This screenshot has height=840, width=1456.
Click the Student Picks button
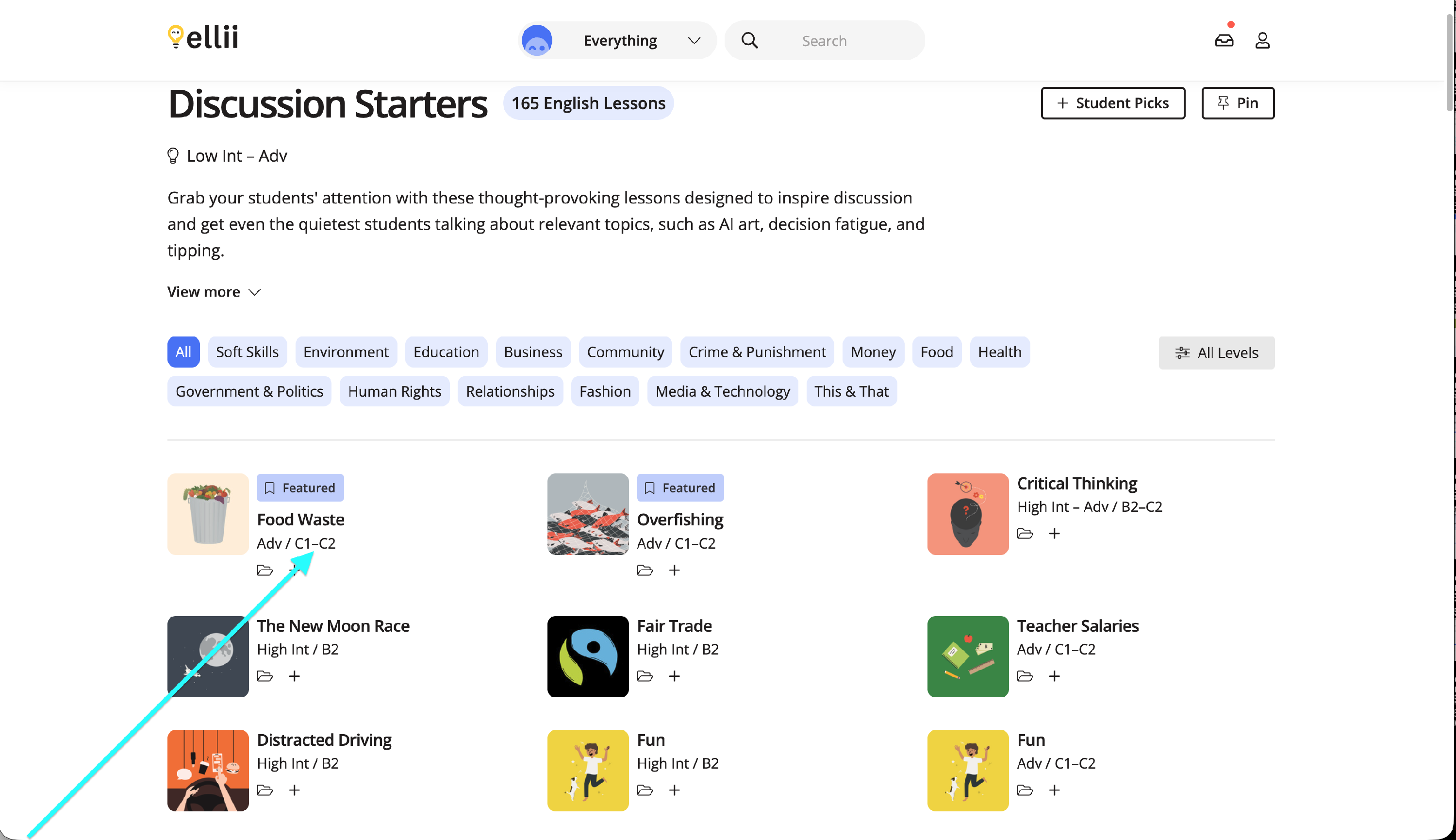(x=1112, y=103)
